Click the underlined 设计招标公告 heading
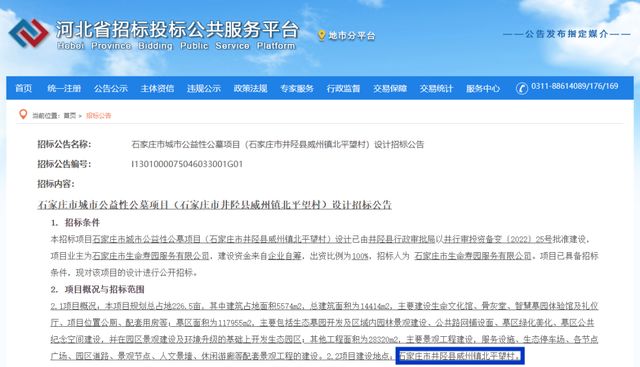 pyautogui.click(x=214, y=205)
